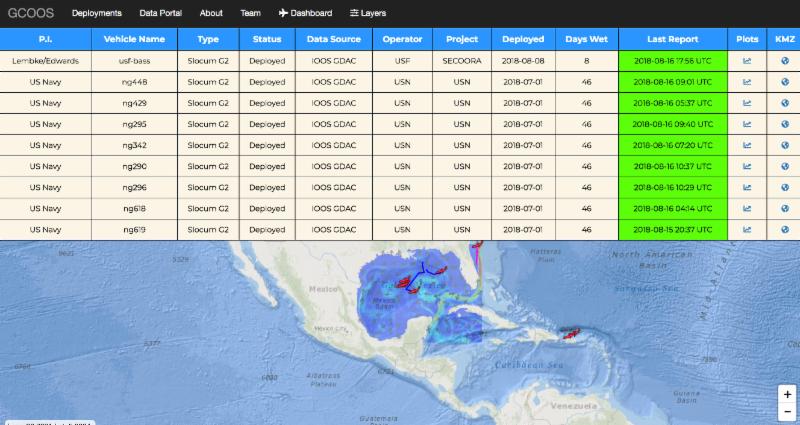Open the Dashboard menu item
Viewport: 800px width, 425px height.
(x=305, y=13)
